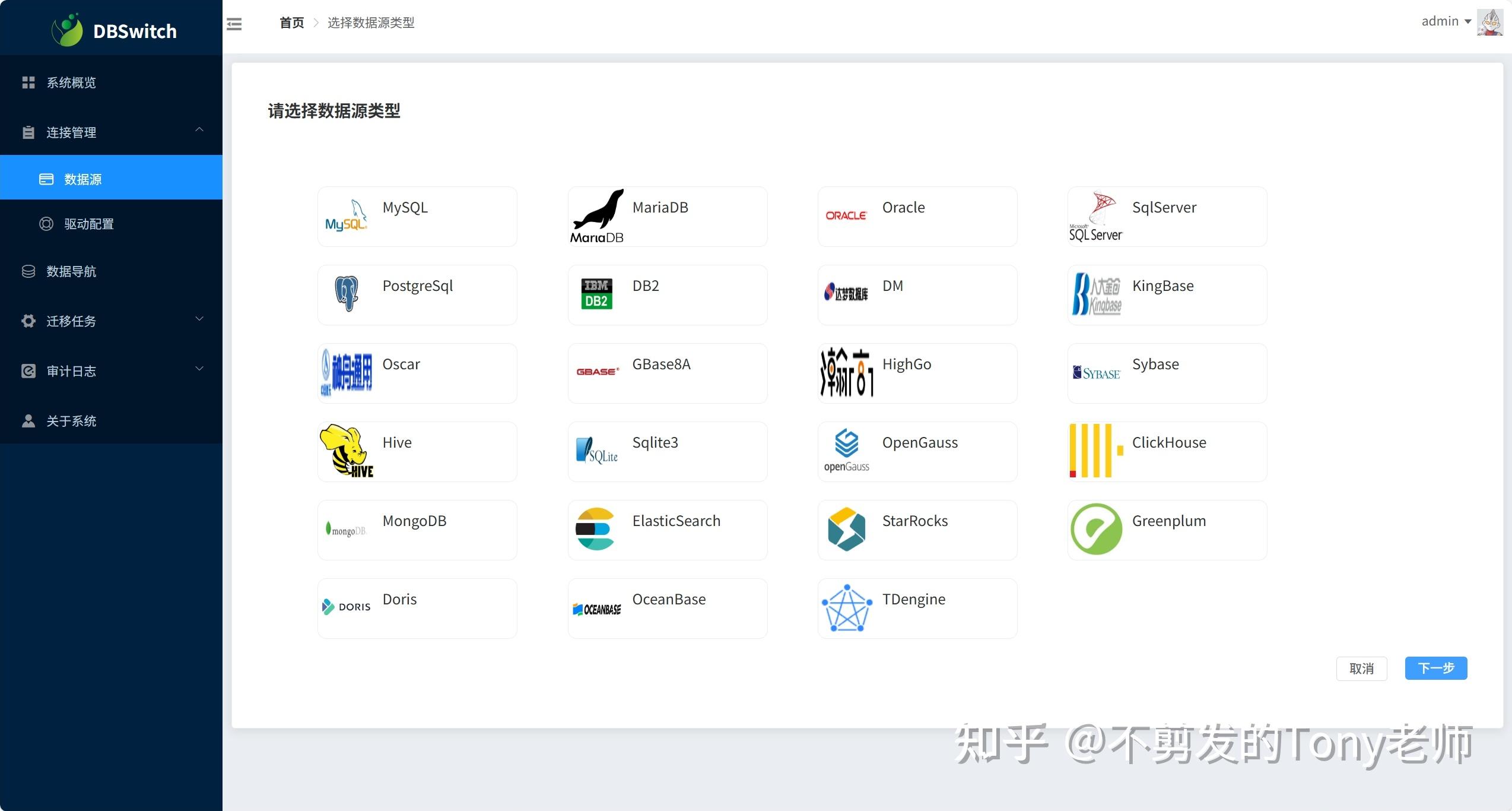Click the 下一步 button
This screenshot has width=1512, height=811.
[1435, 668]
